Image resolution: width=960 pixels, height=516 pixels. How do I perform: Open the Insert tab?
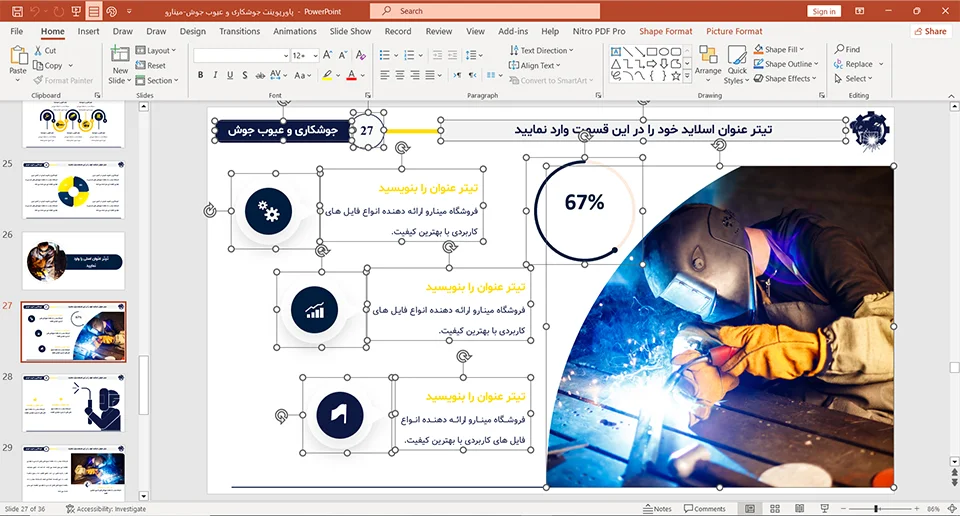pos(88,31)
